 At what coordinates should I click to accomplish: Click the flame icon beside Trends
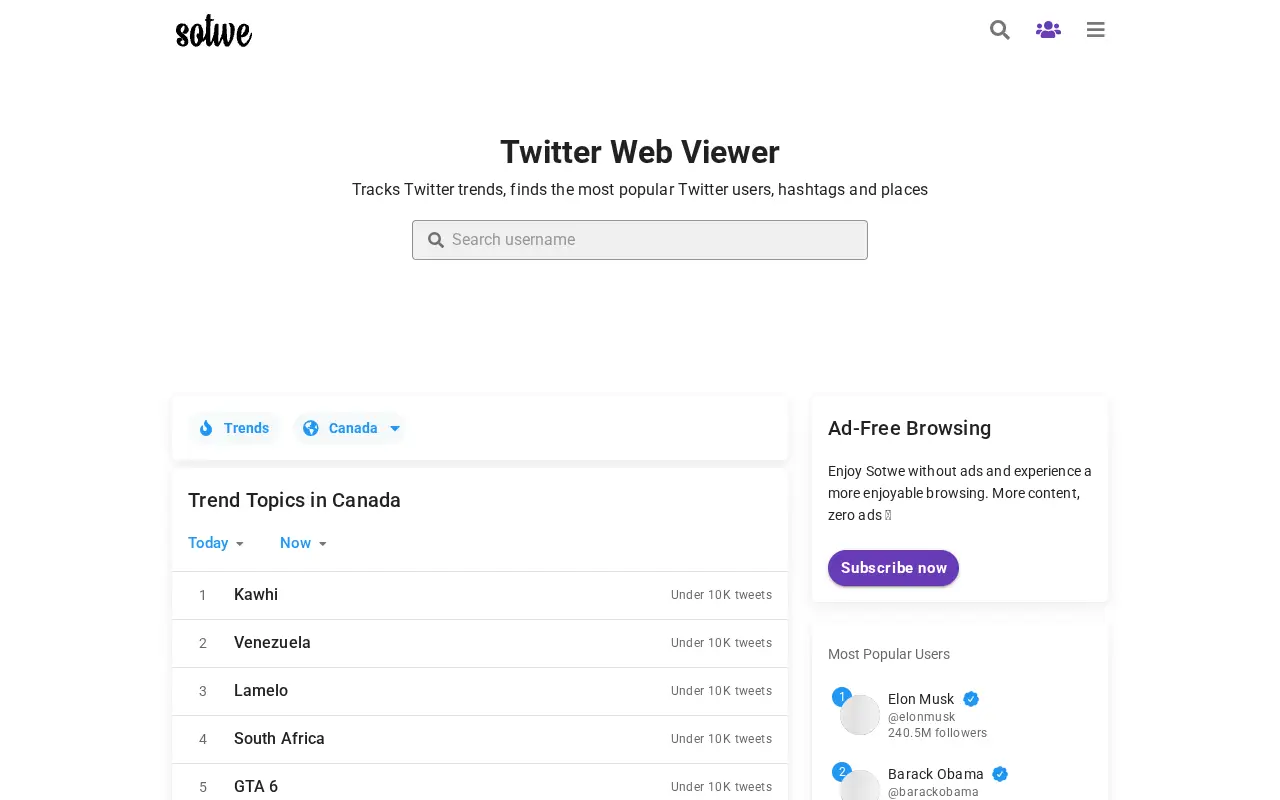[206, 428]
